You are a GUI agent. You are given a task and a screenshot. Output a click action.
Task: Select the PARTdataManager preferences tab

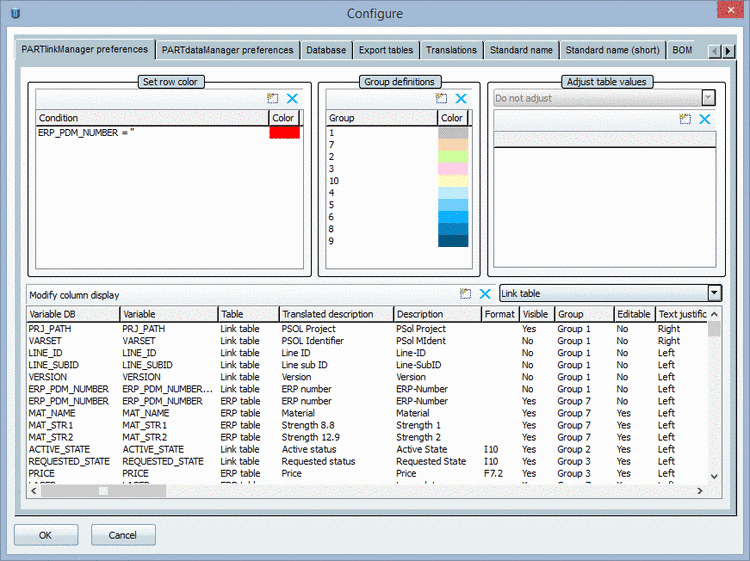[228, 50]
